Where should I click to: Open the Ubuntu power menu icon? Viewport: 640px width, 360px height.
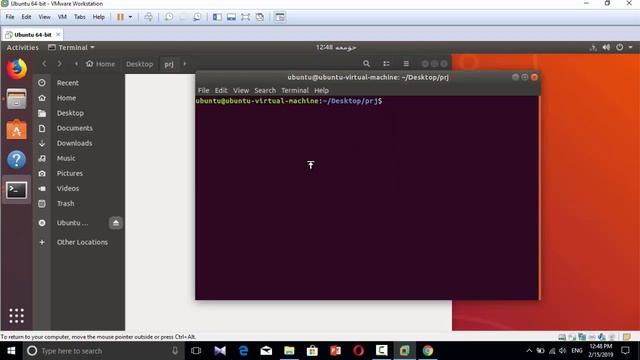[x=620, y=47]
